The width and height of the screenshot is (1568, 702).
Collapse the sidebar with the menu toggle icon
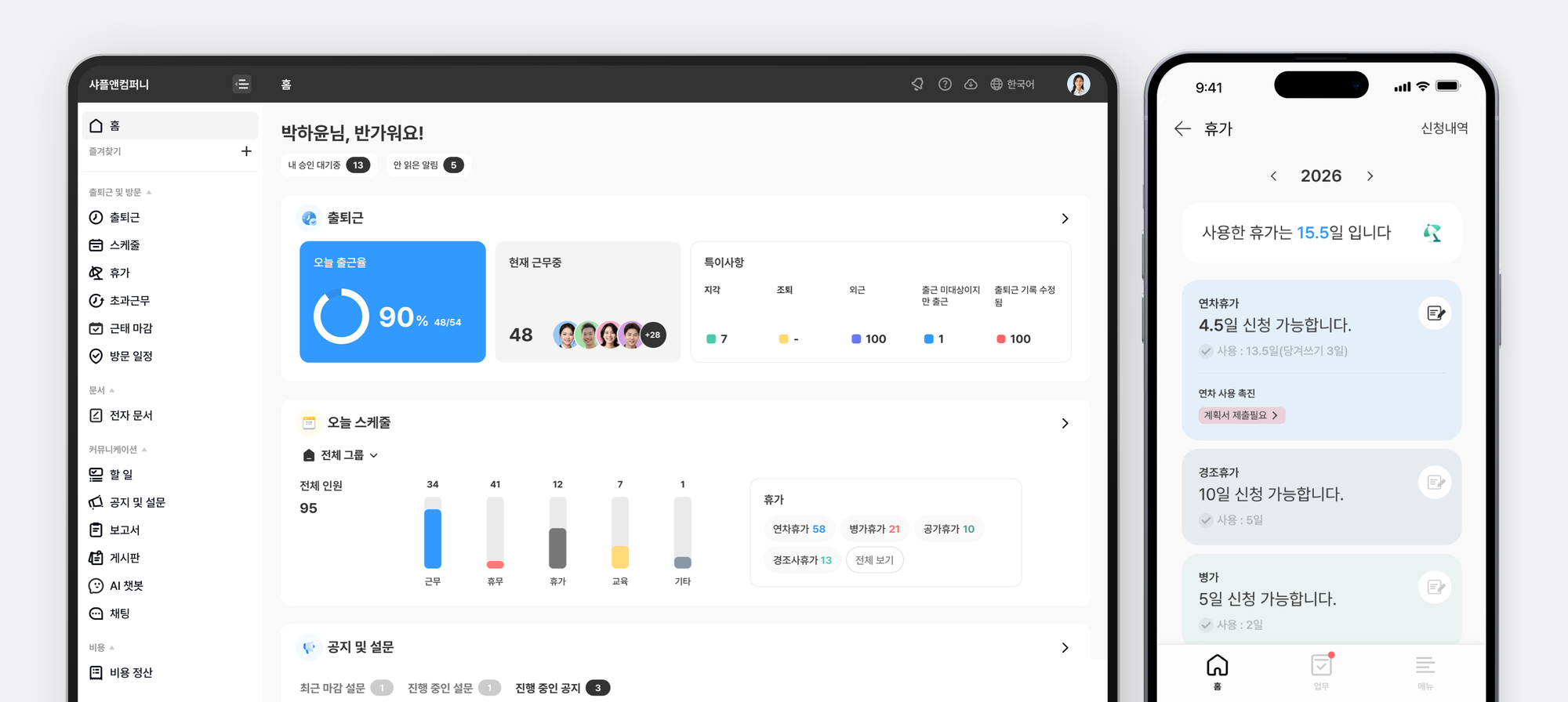[242, 84]
